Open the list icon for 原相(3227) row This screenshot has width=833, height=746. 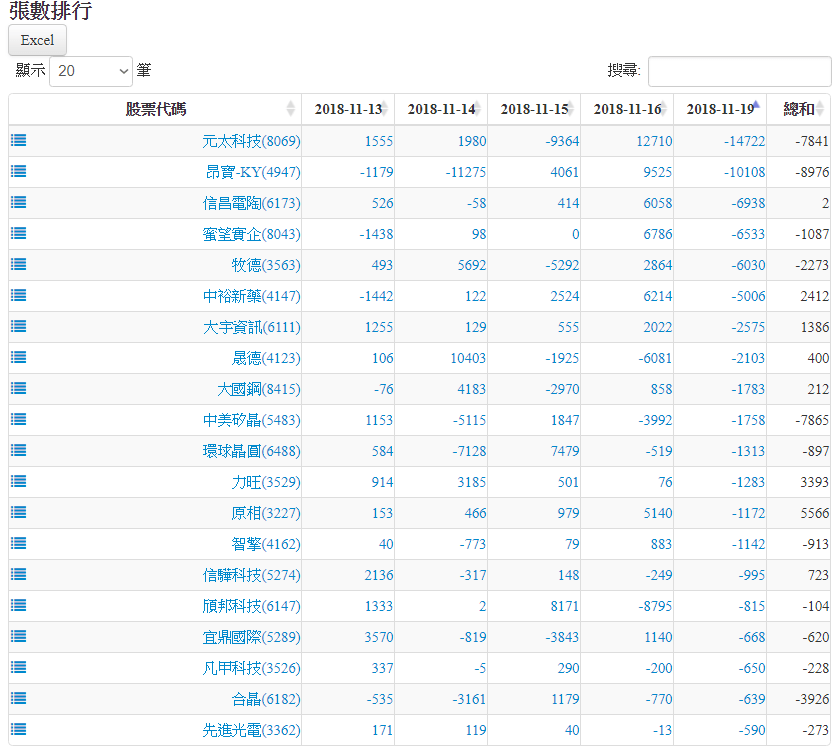point(18,513)
